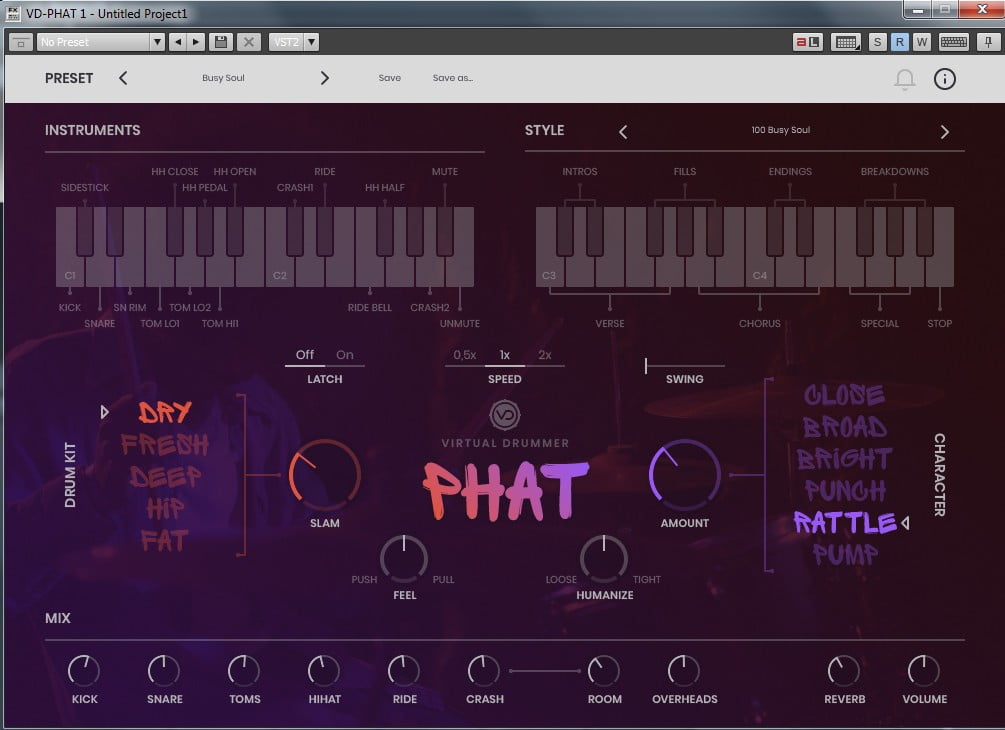Click the Virtual Drummer VD logo

click(x=505, y=414)
